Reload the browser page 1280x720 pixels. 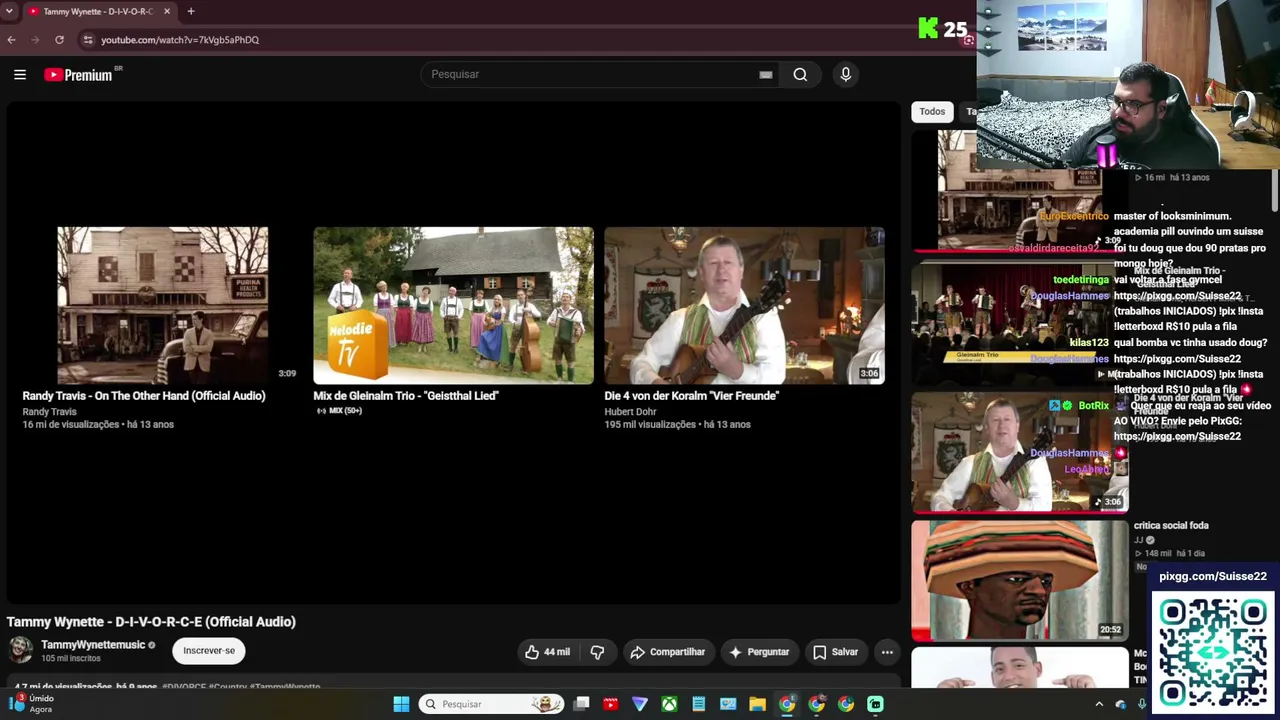click(x=59, y=40)
